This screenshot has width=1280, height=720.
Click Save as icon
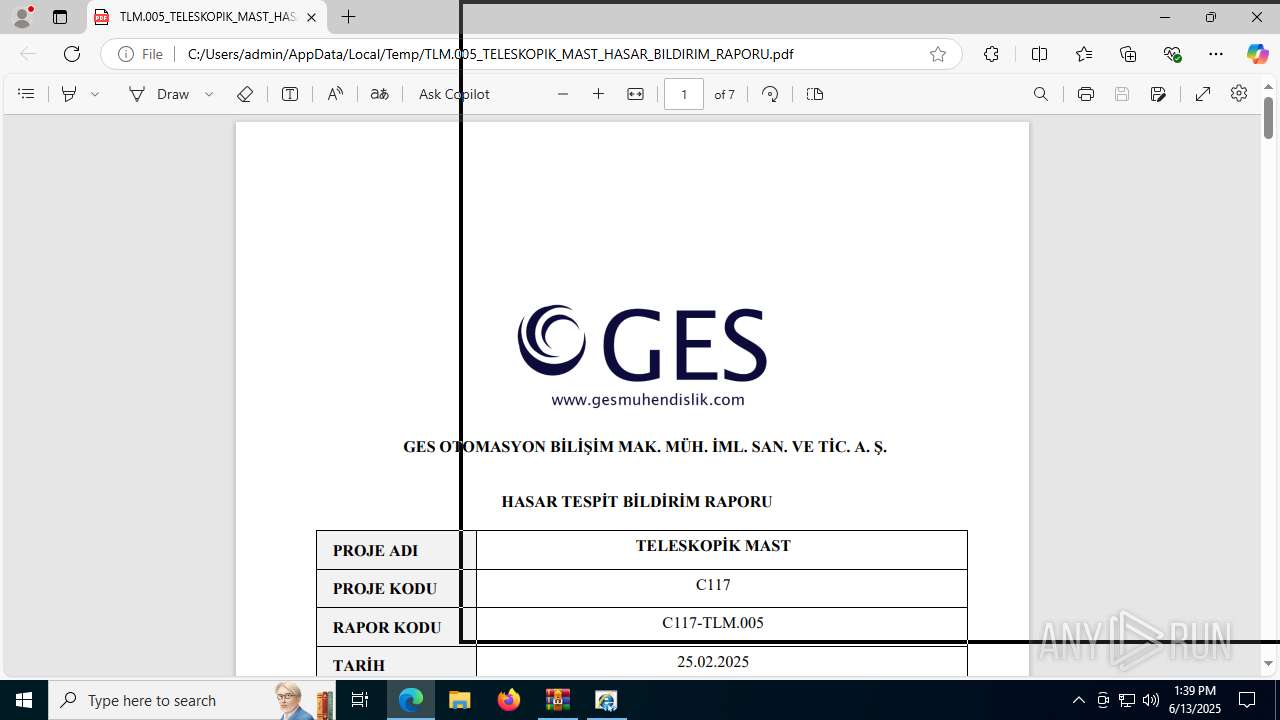coord(1158,94)
